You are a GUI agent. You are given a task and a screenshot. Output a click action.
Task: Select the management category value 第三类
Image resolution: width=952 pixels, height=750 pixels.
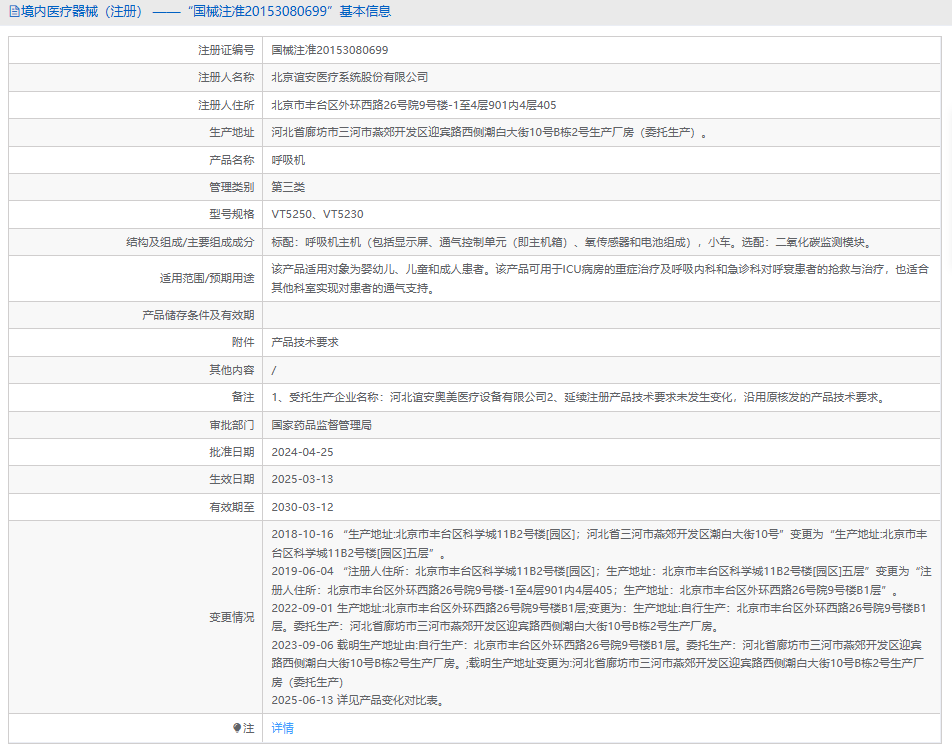pos(288,187)
